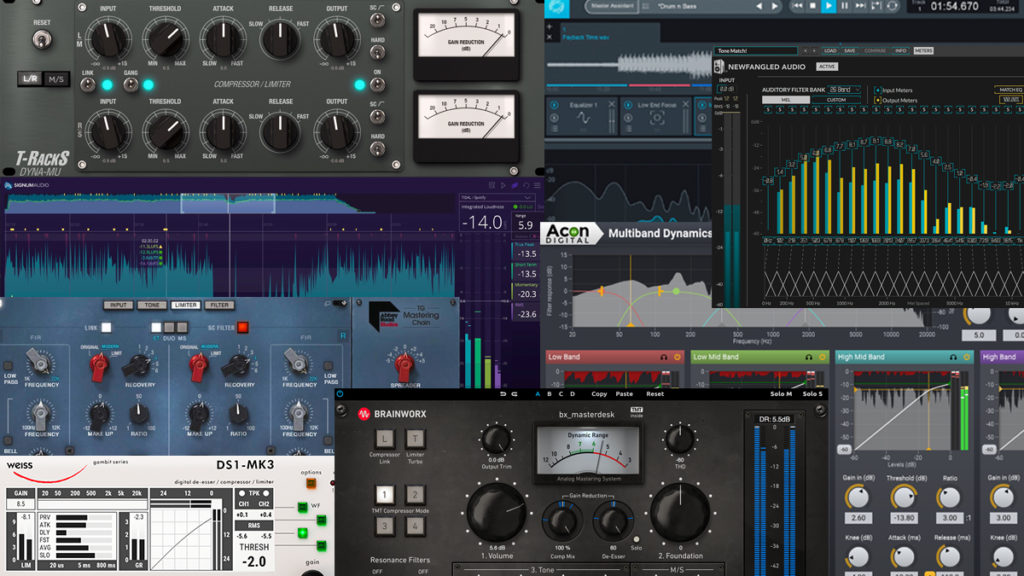This screenshot has width=1024, height=576.
Task: Select L/R mode on T-RackS Dyna-Mu
Action: [x=31, y=79]
